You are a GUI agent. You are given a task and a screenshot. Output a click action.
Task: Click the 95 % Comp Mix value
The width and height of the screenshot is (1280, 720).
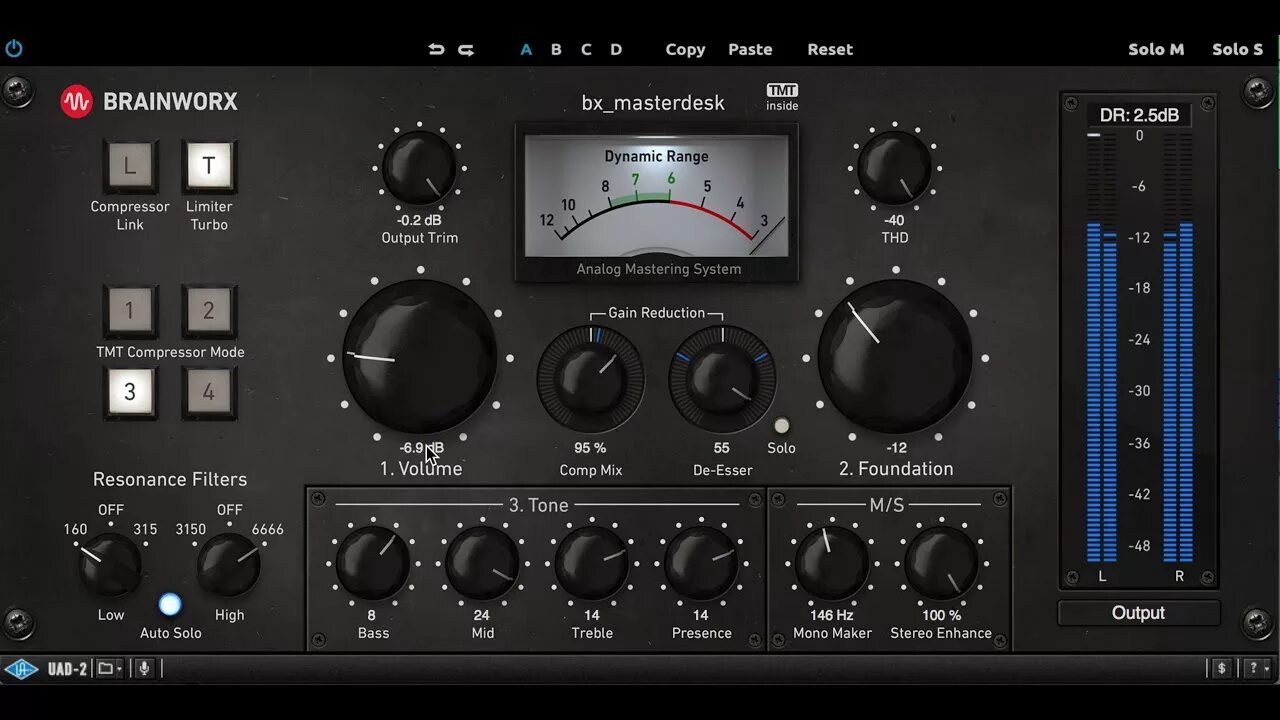click(x=590, y=448)
